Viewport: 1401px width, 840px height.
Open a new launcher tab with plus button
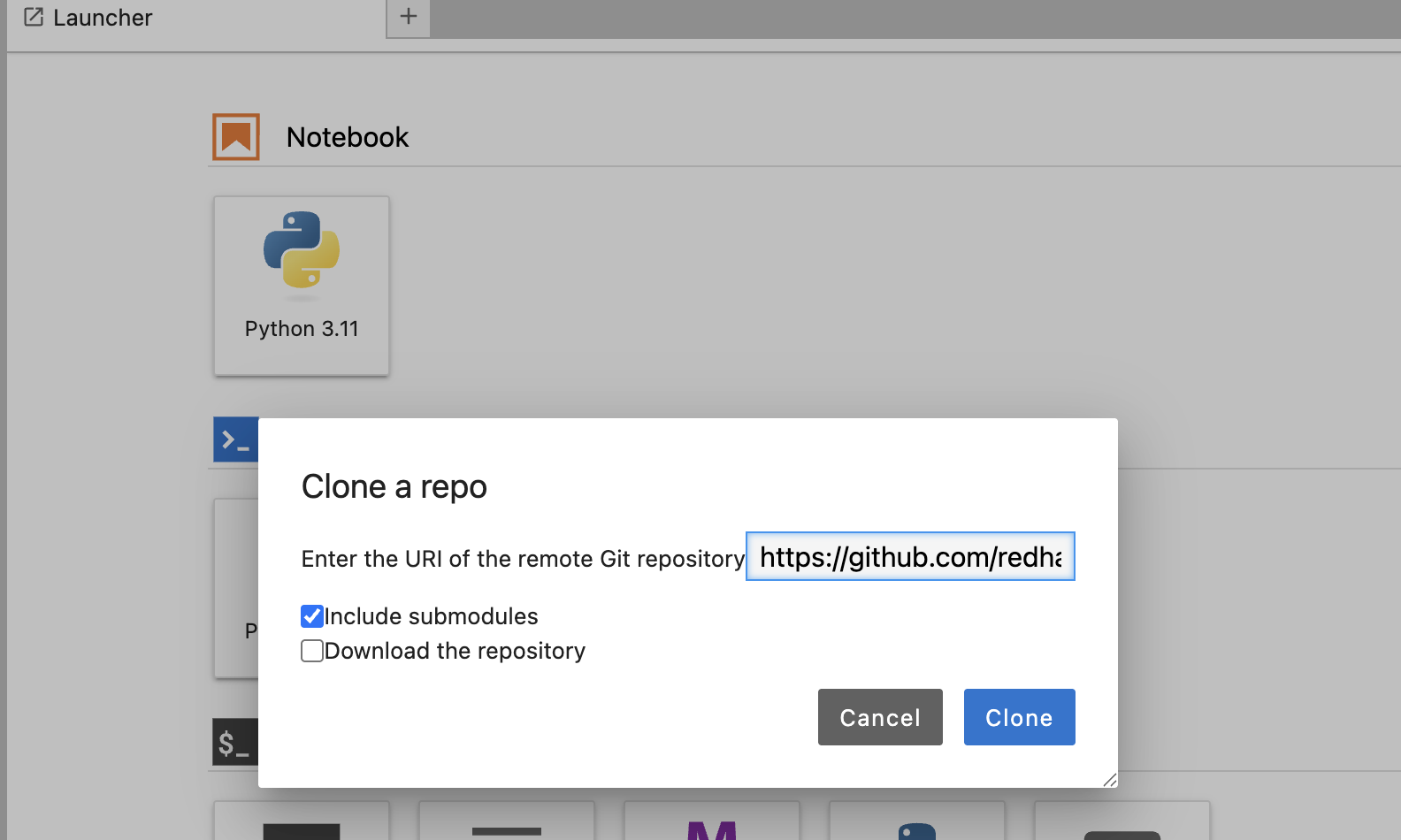tap(409, 17)
